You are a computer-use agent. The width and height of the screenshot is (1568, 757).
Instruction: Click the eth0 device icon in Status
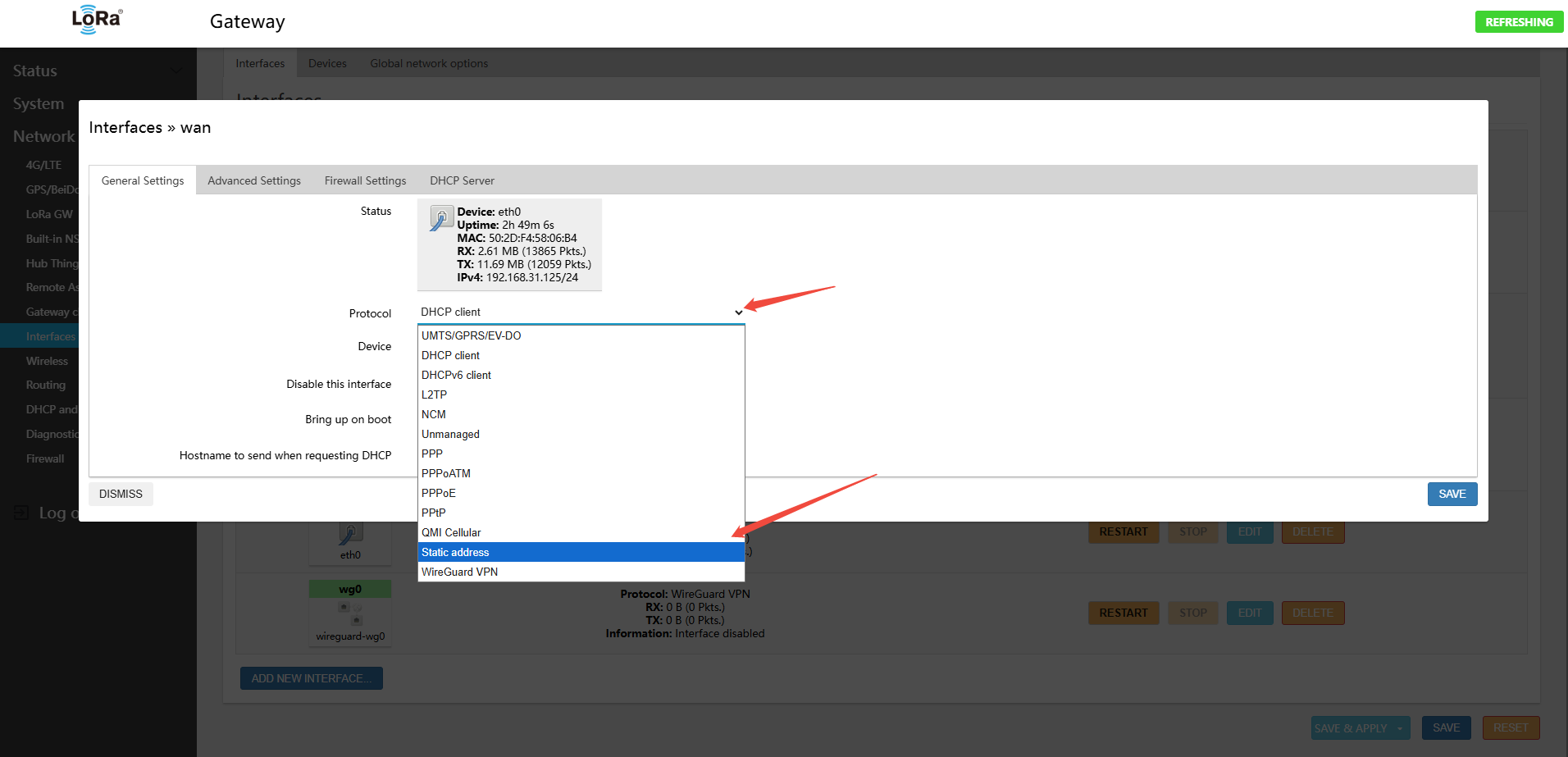[x=441, y=218]
